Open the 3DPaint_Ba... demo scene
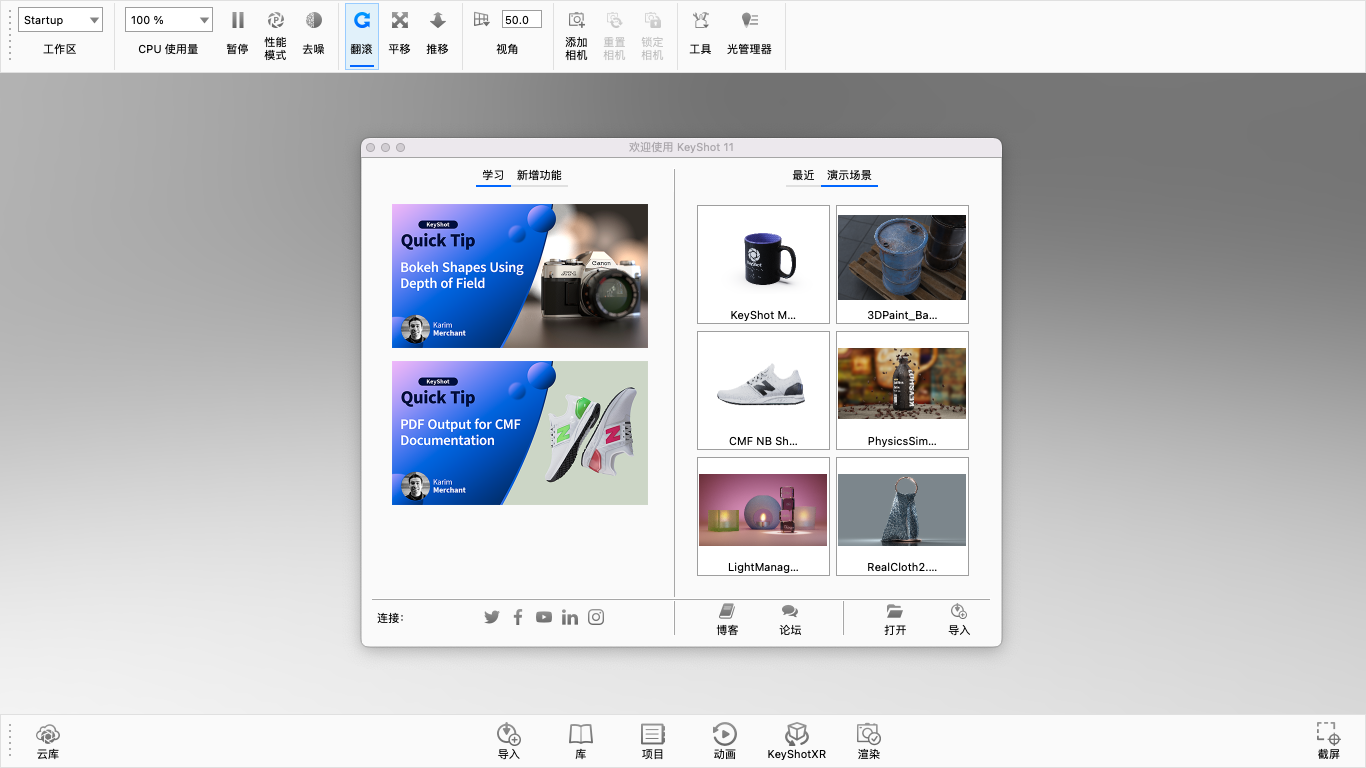The image size is (1366, 768). (902, 264)
